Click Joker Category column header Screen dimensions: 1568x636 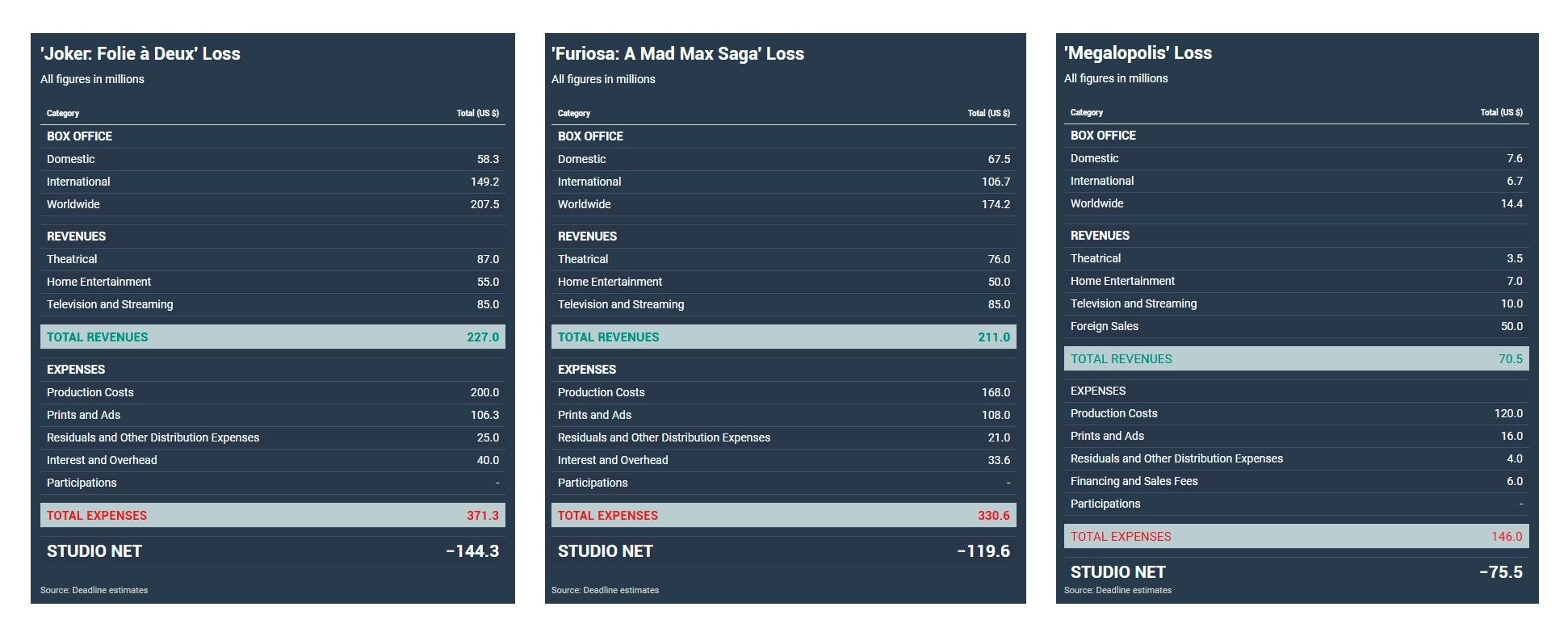63,113
